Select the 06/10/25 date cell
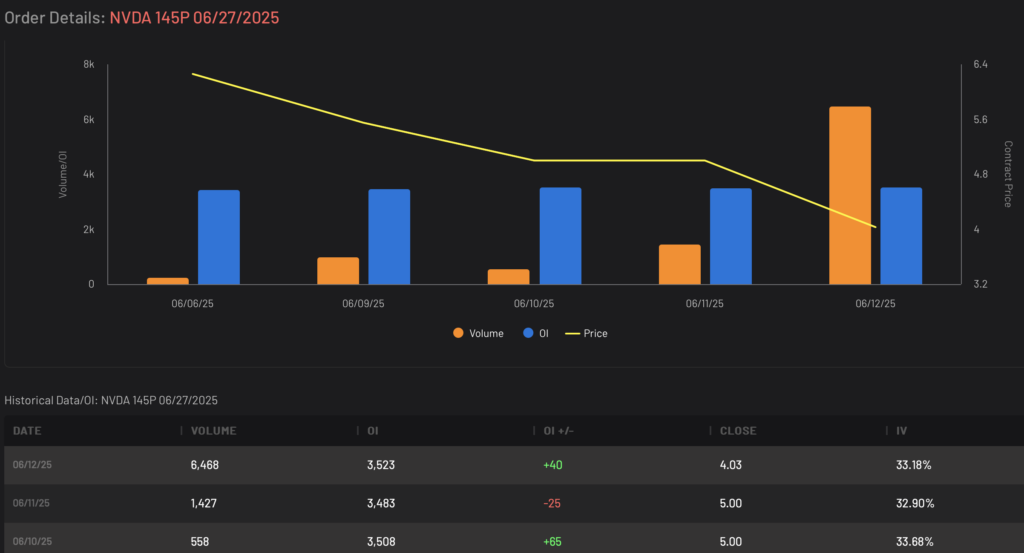Image resolution: width=1024 pixels, height=553 pixels. click(32, 541)
